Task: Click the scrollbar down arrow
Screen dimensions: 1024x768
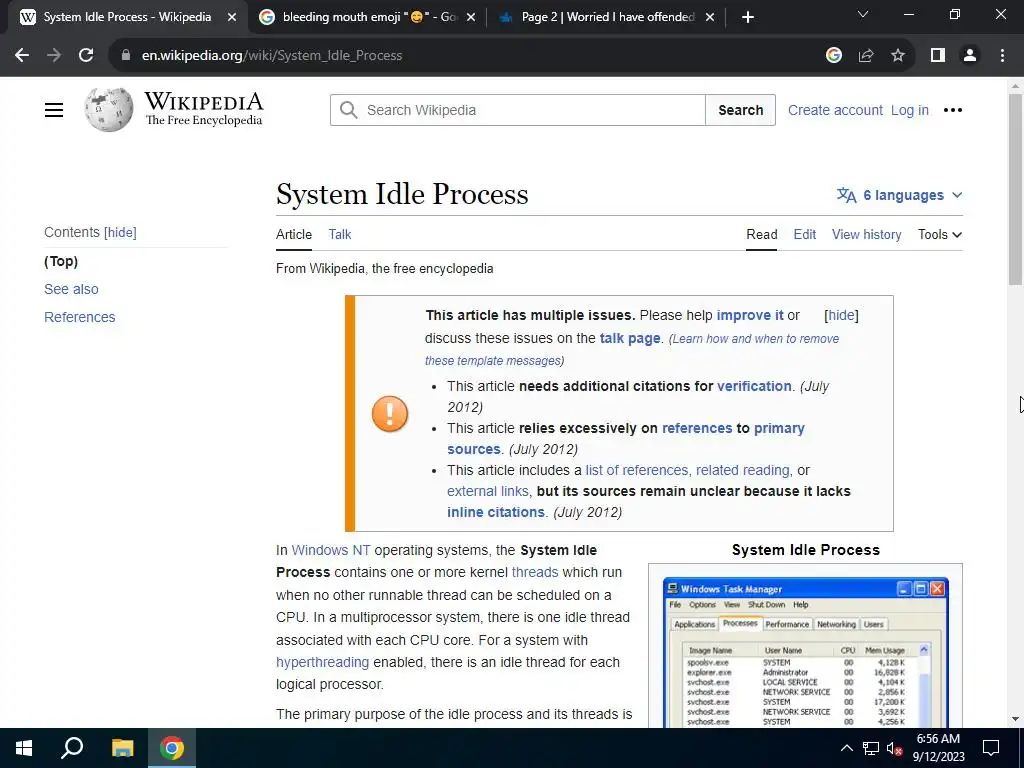Action: [1015, 719]
